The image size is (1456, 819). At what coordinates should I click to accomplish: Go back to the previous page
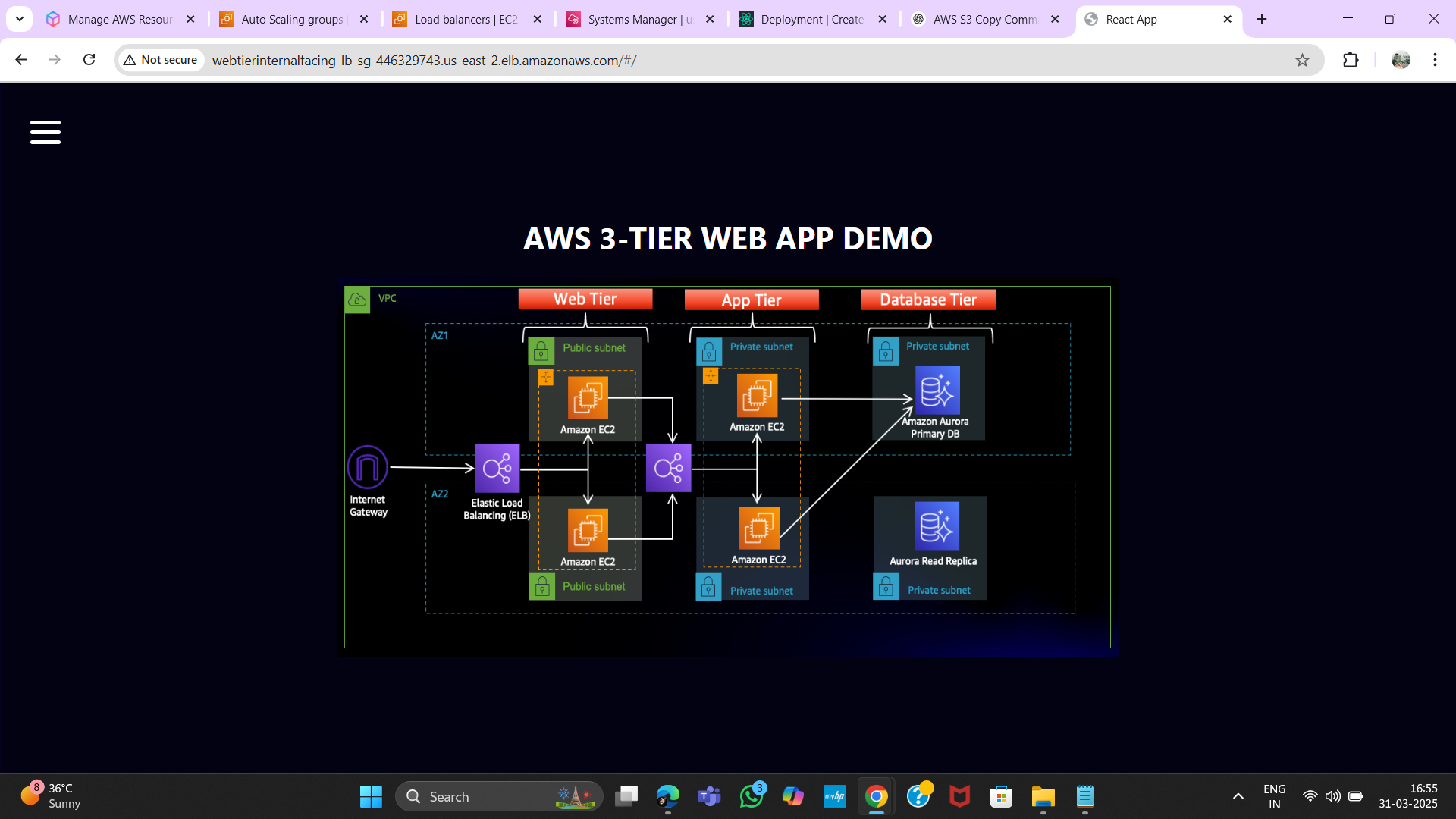(x=21, y=60)
